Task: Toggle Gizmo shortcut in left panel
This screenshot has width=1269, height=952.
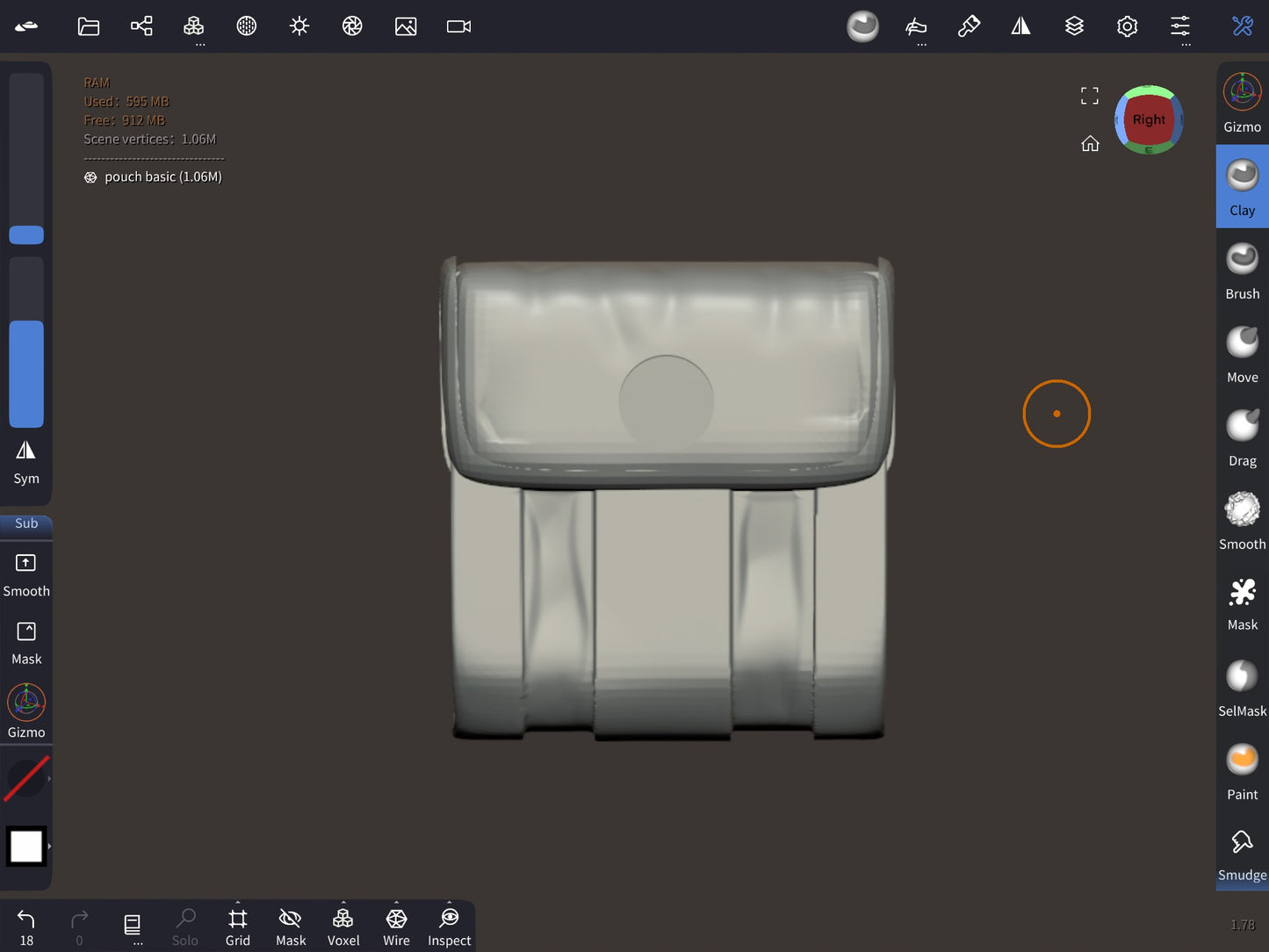Action: point(26,711)
